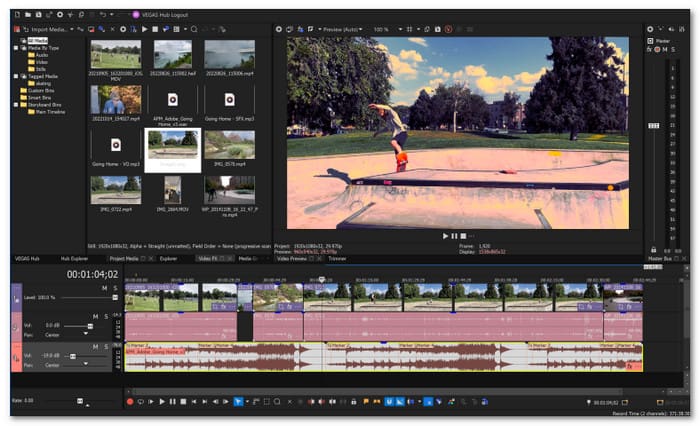Start preview in Project Media toolbar
Screen dimensions: 700x426
click(x=144, y=29)
